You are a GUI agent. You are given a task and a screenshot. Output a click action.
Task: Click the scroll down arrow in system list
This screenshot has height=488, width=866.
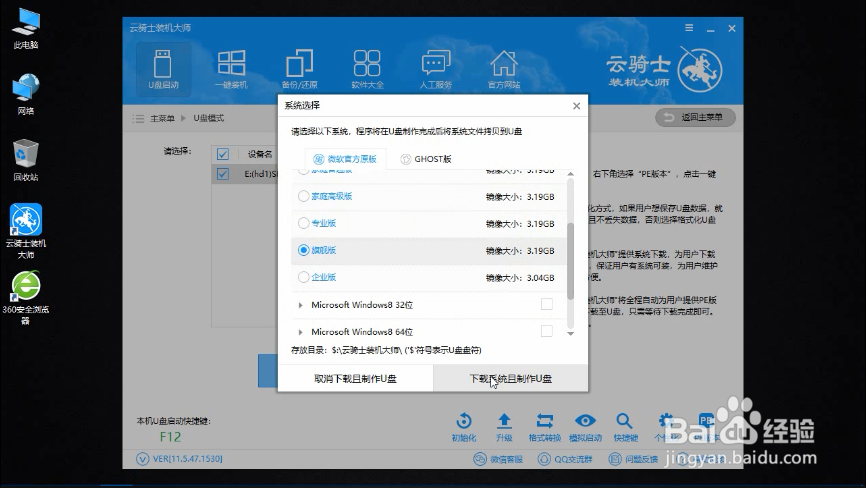tap(571, 333)
